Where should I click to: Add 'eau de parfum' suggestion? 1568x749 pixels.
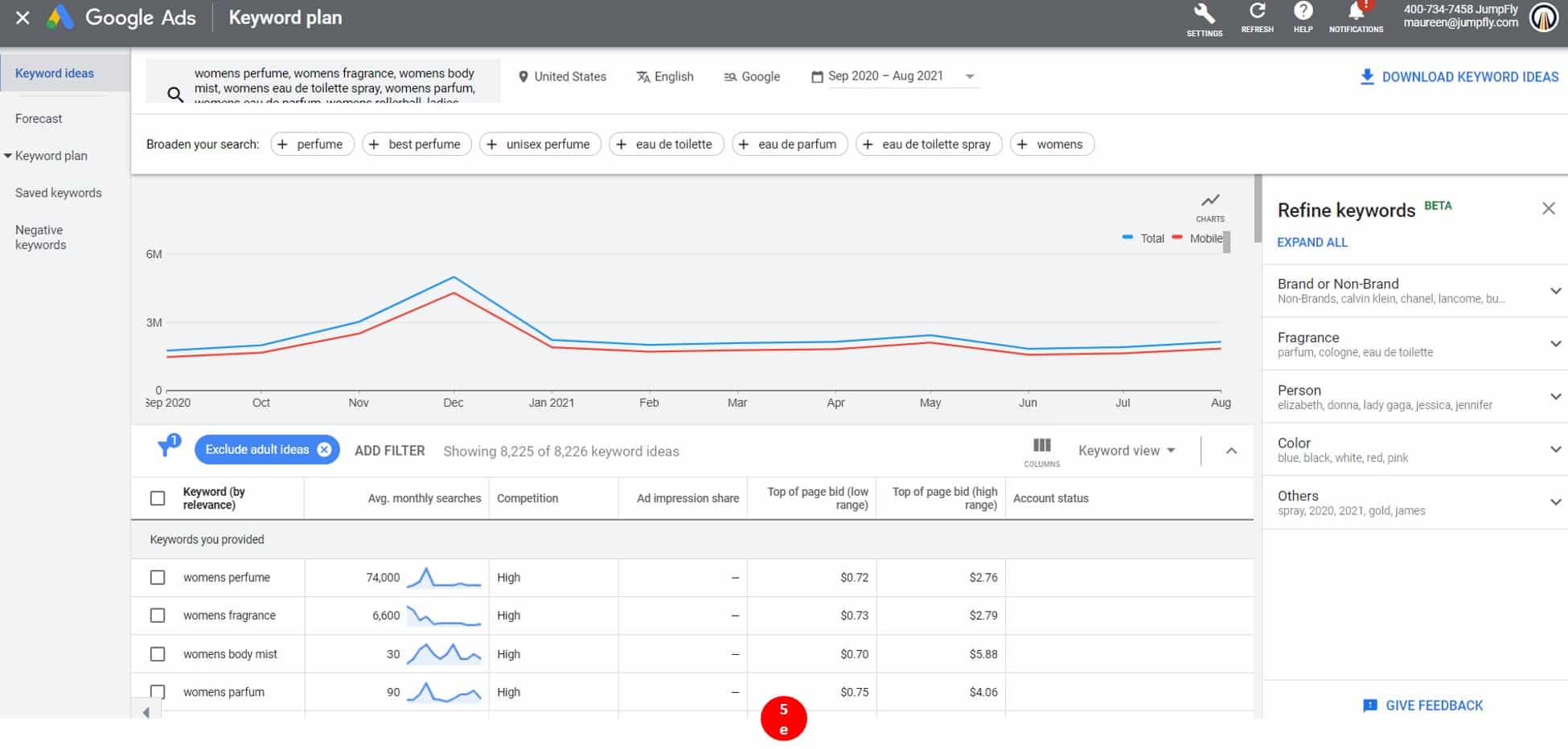pos(790,144)
